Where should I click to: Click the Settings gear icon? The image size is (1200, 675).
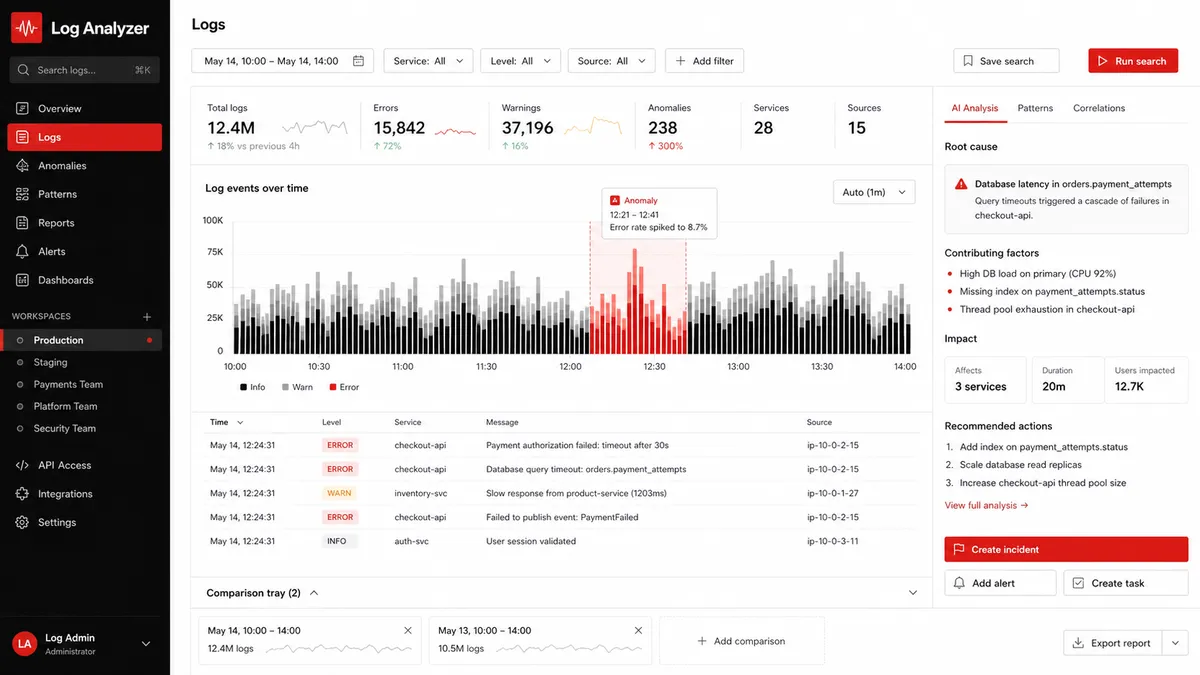point(23,522)
